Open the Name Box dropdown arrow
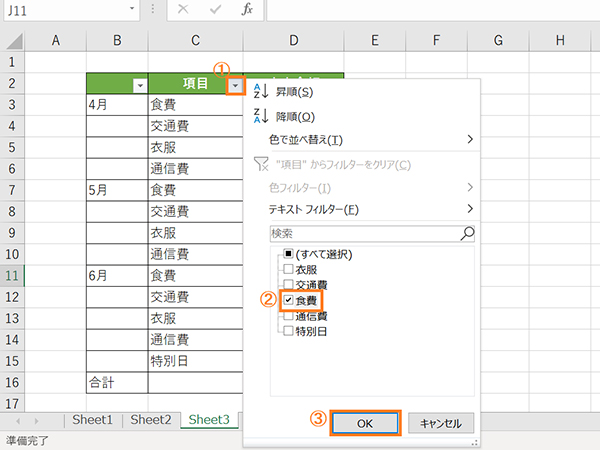Image resolution: width=600 pixels, height=450 pixels. [132, 8]
